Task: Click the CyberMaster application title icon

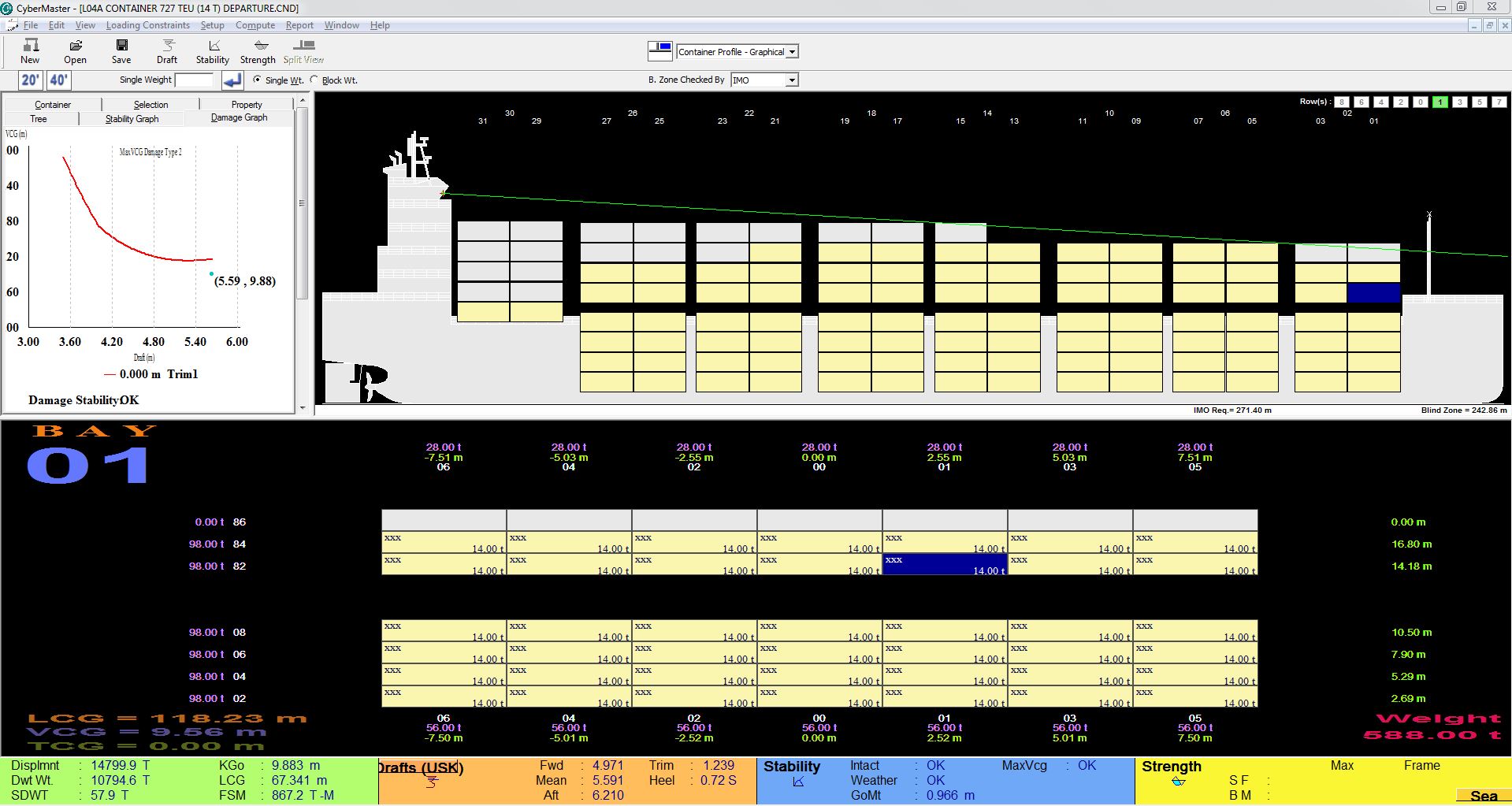Action: [7, 8]
